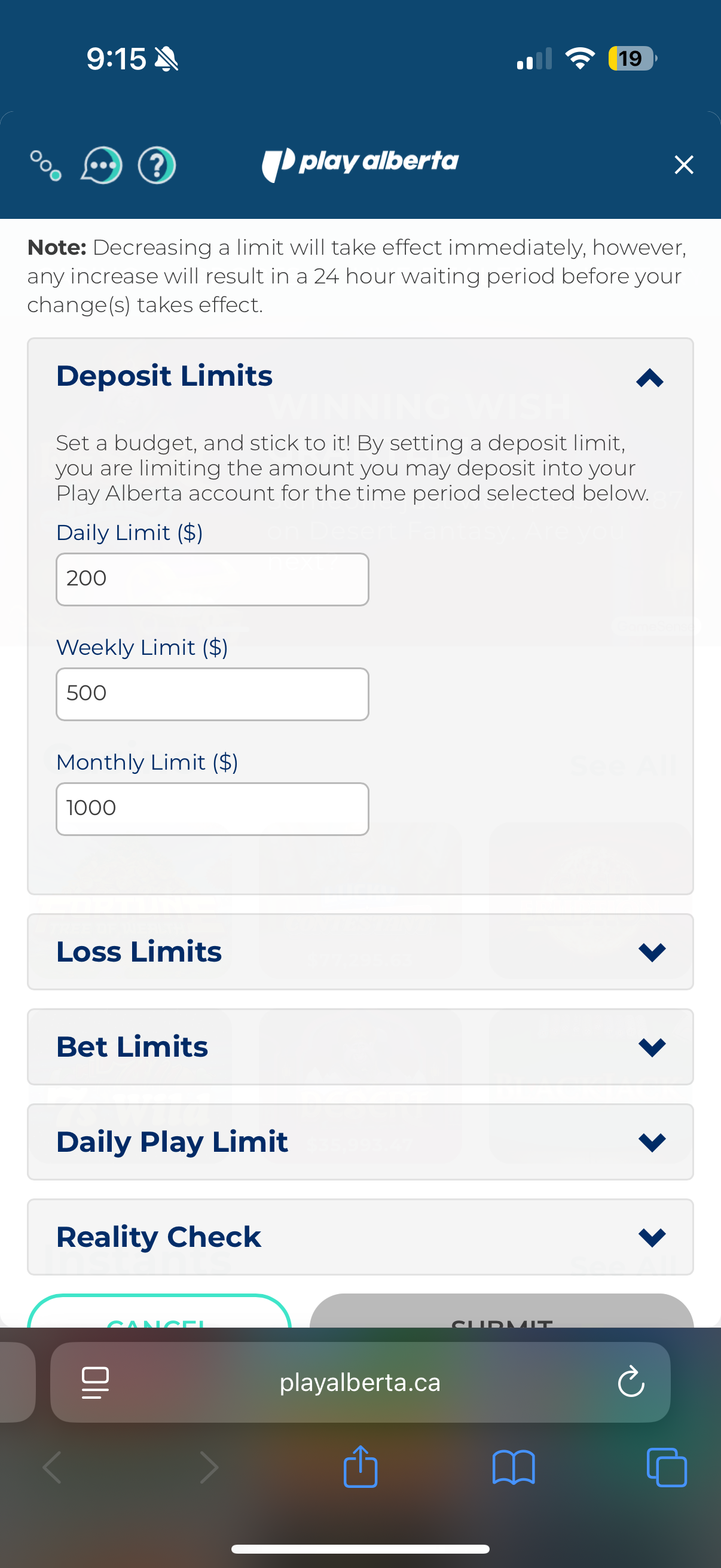Collapse the Deposit Limits section
Screen dimensions: 721x1568
(649, 378)
